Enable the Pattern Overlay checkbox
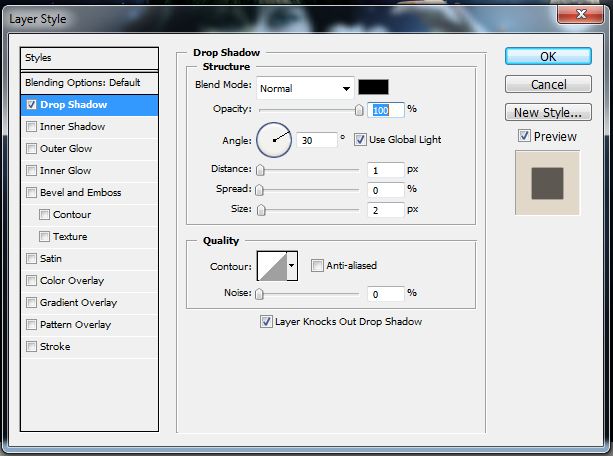The height and width of the screenshot is (456, 613). [31, 325]
